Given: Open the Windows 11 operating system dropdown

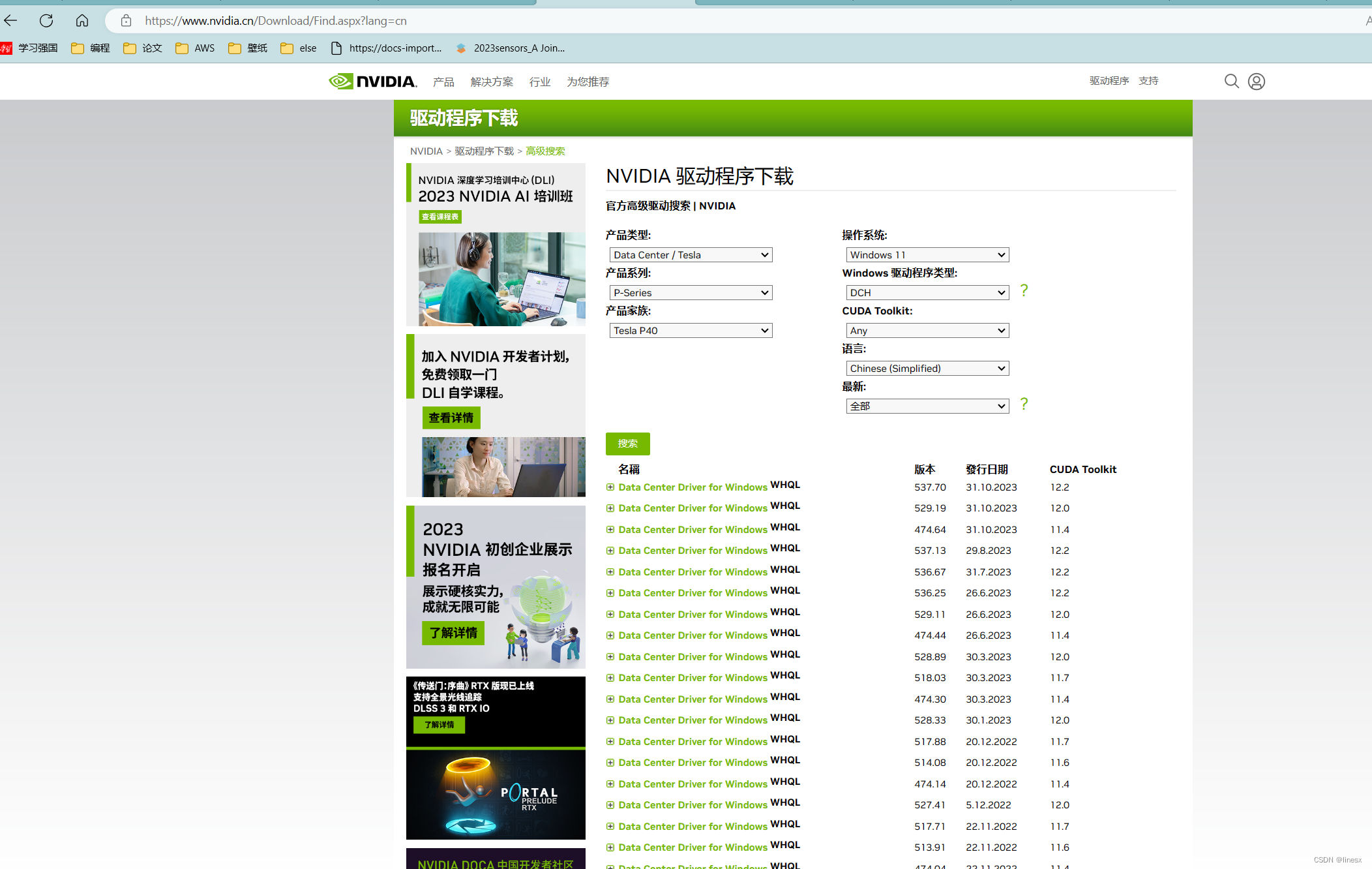Looking at the screenshot, I should coord(927,255).
